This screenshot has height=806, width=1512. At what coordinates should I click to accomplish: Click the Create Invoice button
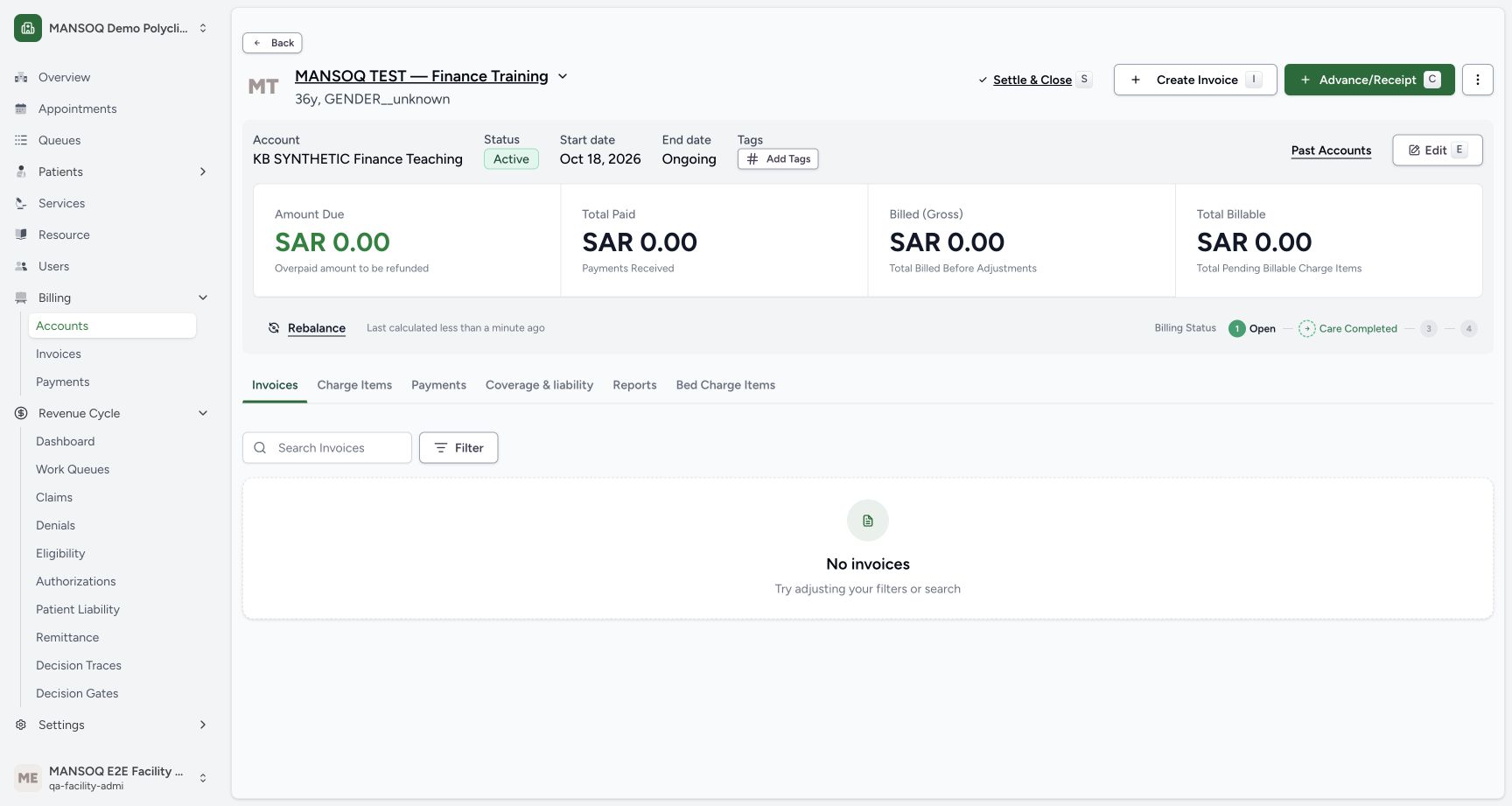coord(1195,80)
